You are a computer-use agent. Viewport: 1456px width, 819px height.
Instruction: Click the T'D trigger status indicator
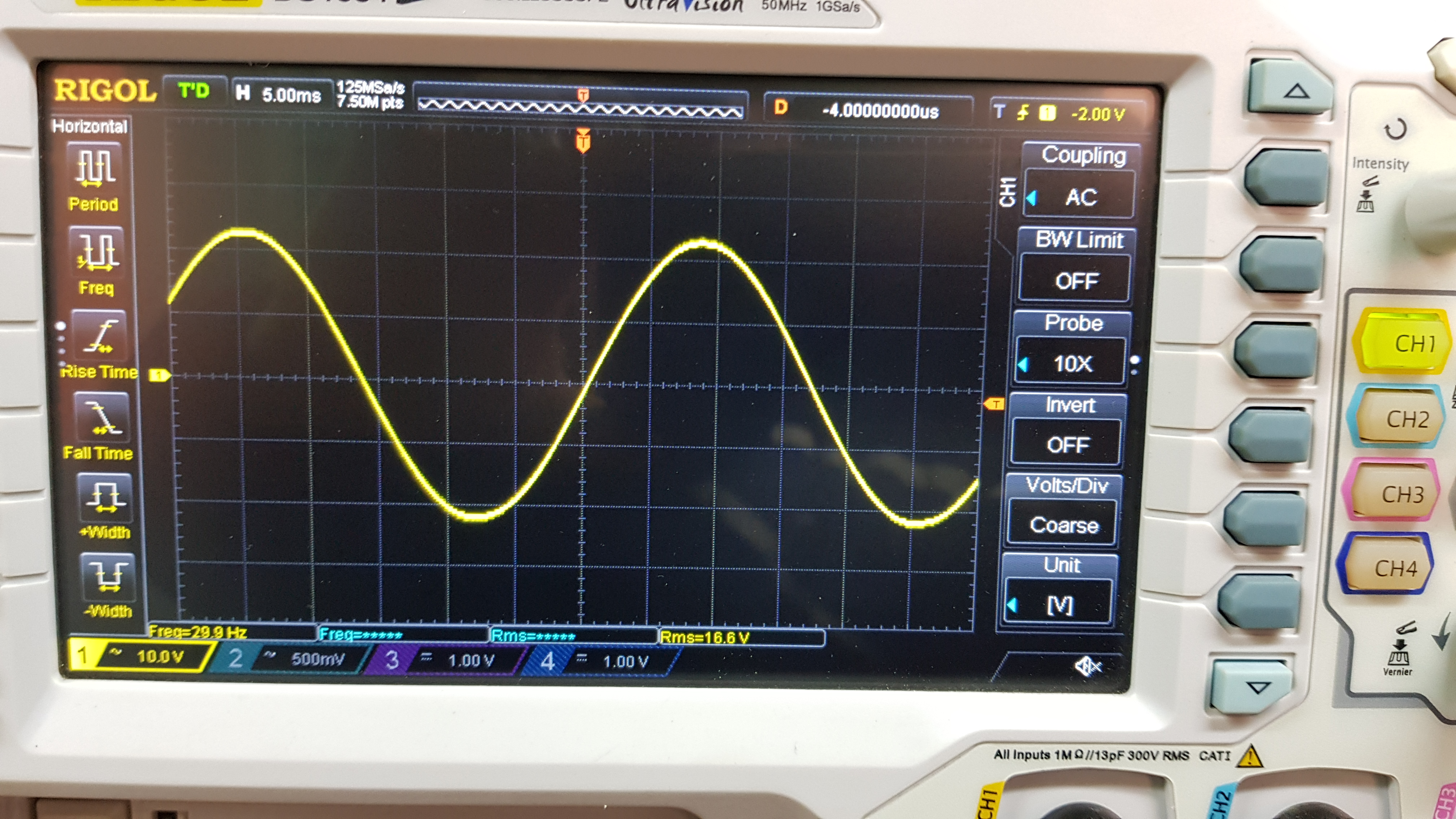[194, 90]
